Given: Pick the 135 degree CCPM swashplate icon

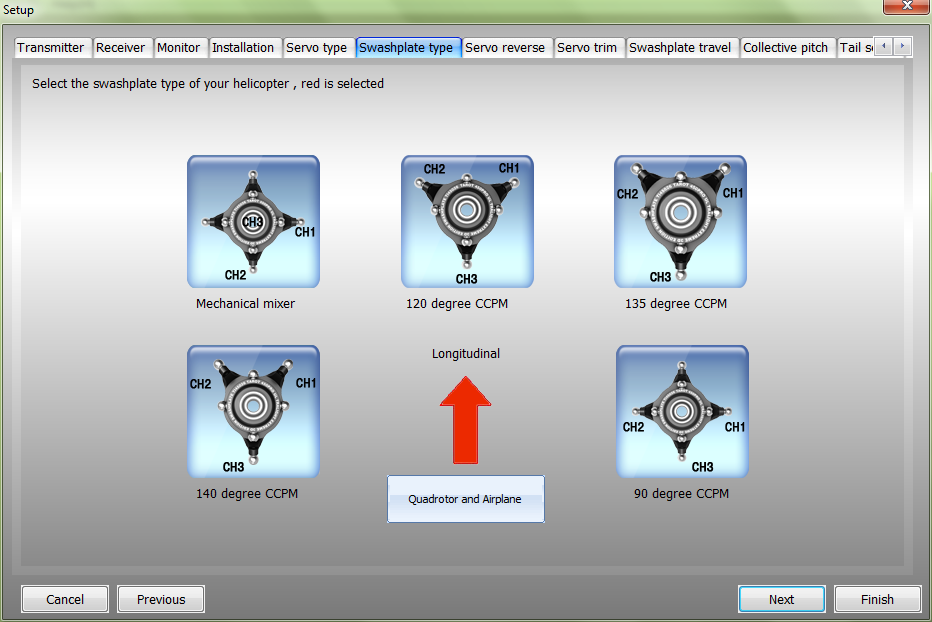Looking at the screenshot, I should click(x=680, y=222).
